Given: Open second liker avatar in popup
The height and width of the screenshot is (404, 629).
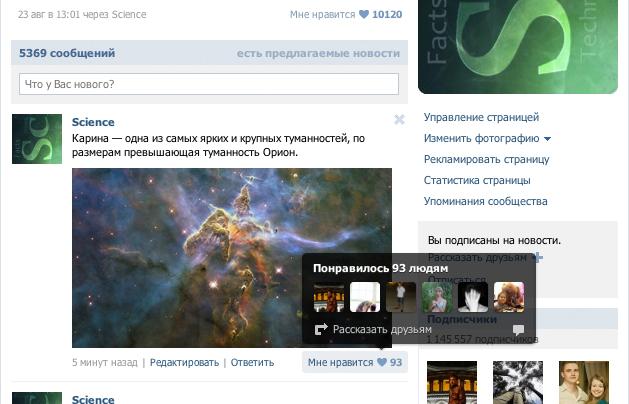Looking at the screenshot, I should click(365, 297).
